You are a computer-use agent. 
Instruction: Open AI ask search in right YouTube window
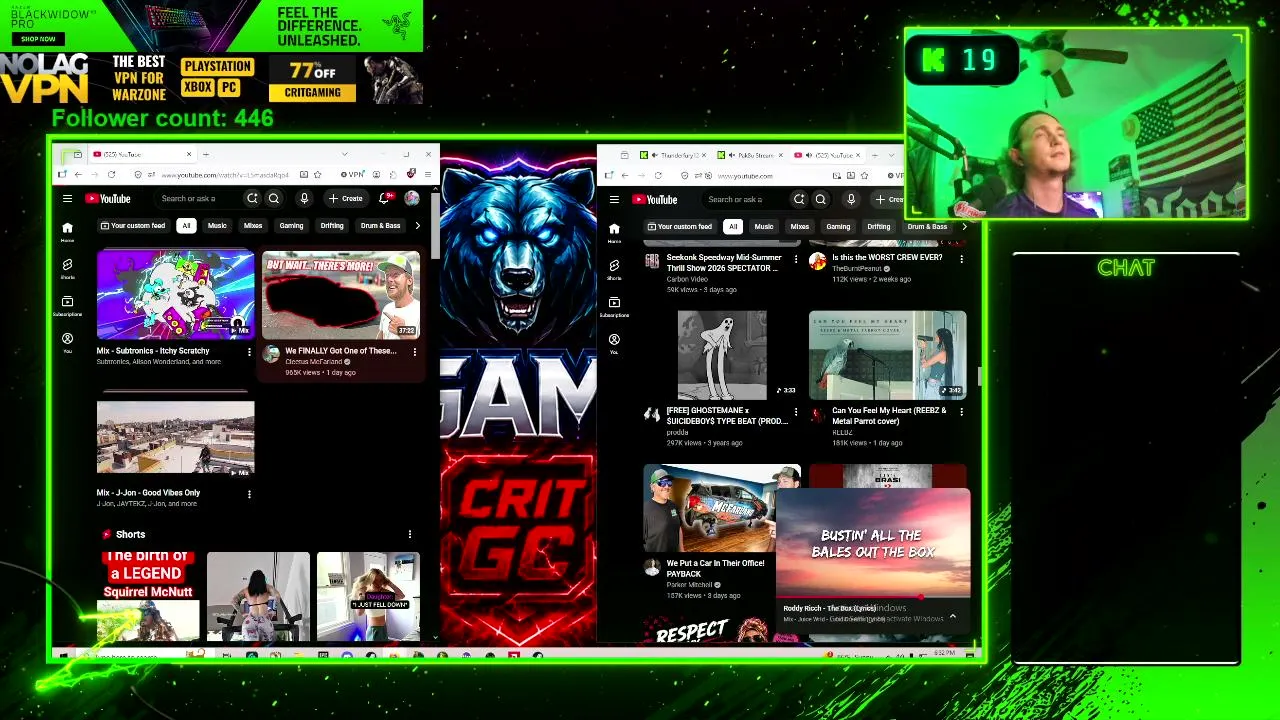(799, 200)
